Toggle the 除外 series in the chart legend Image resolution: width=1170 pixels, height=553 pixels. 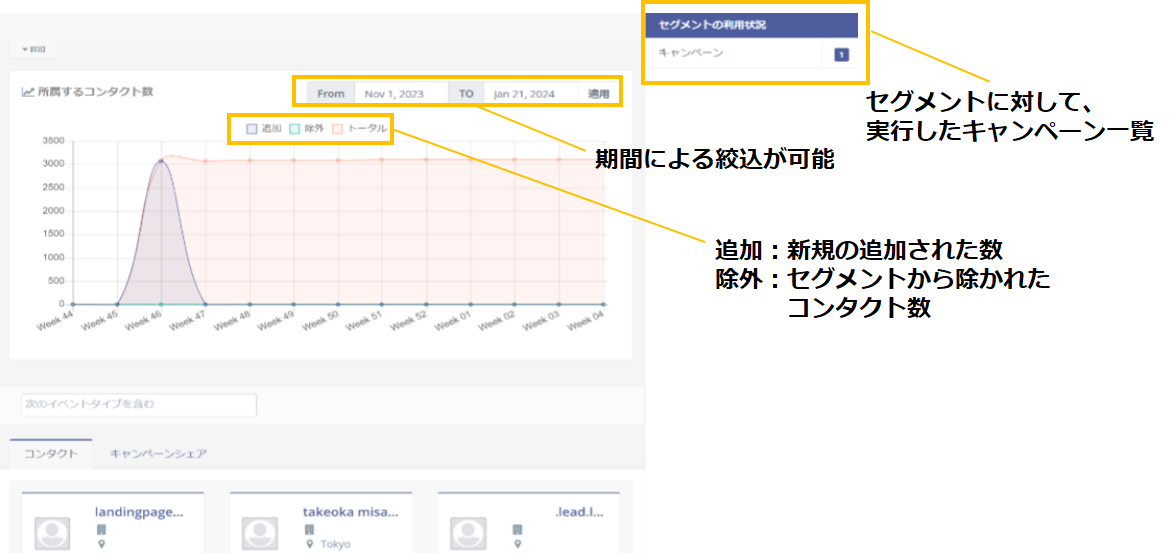click(304, 128)
